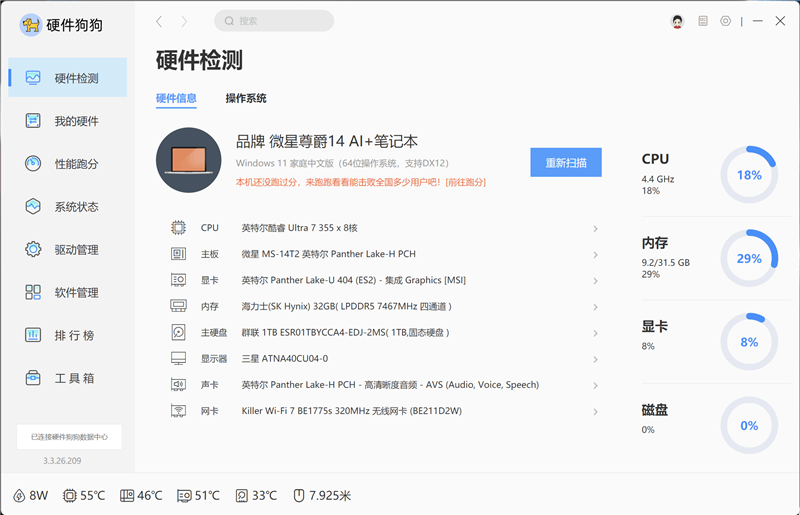Expand the 显示器 三星 row chevron

[x=595, y=359]
